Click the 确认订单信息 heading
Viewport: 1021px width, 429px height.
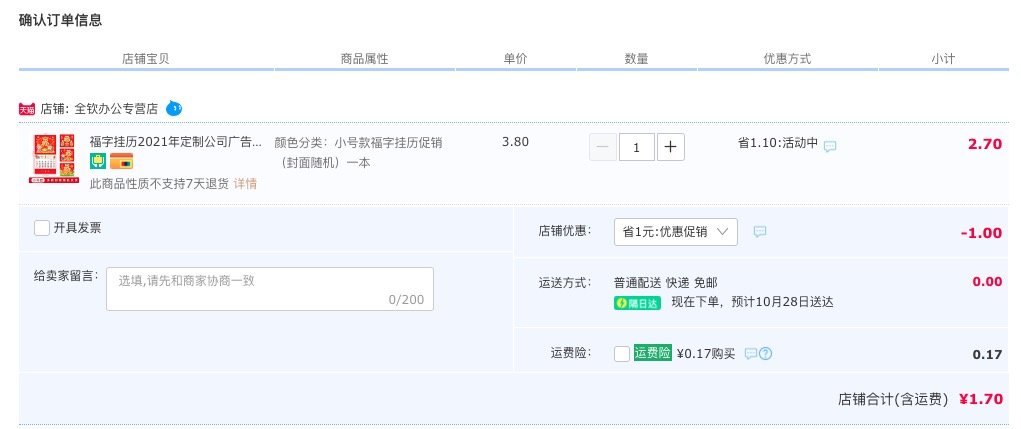coord(61,20)
